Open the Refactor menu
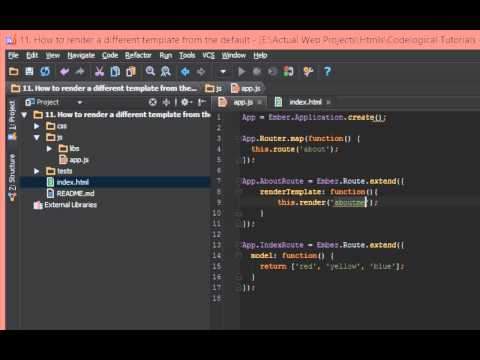Viewport: 480px width, 360px height. (x=138, y=55)
